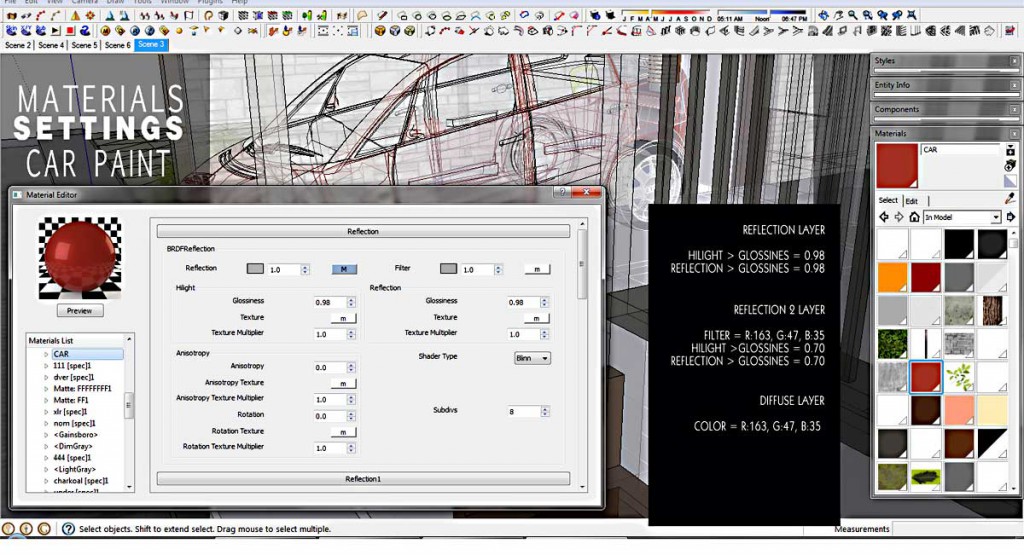Viewport: 1024px width, 555px height.
Task: Switch to Scene 6 tab
Action: click(x=118, y=45)
